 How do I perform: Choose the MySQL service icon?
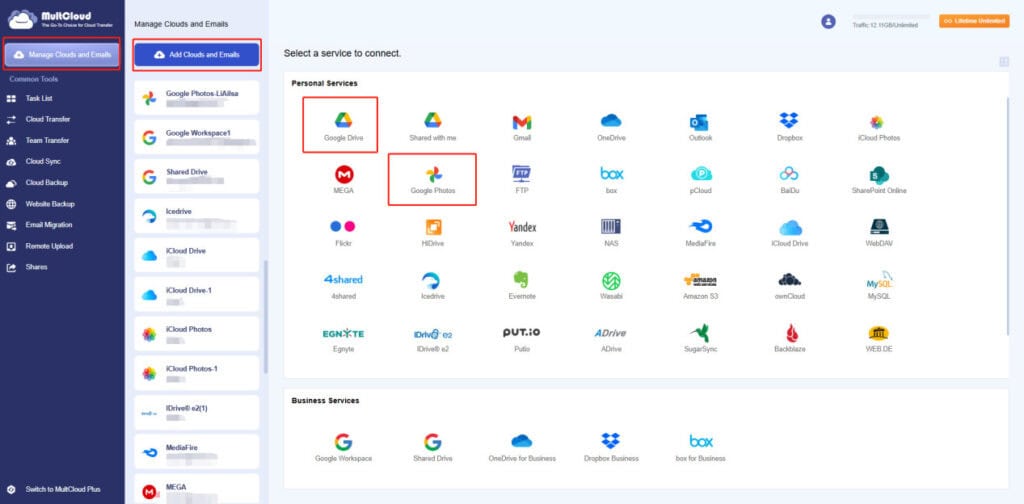coord(879,279)
